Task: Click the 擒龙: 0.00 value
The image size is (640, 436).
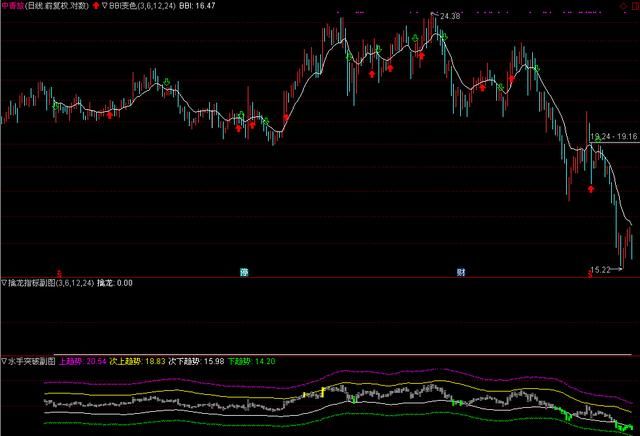Action: pyautogui.click(x=115, y=283)
